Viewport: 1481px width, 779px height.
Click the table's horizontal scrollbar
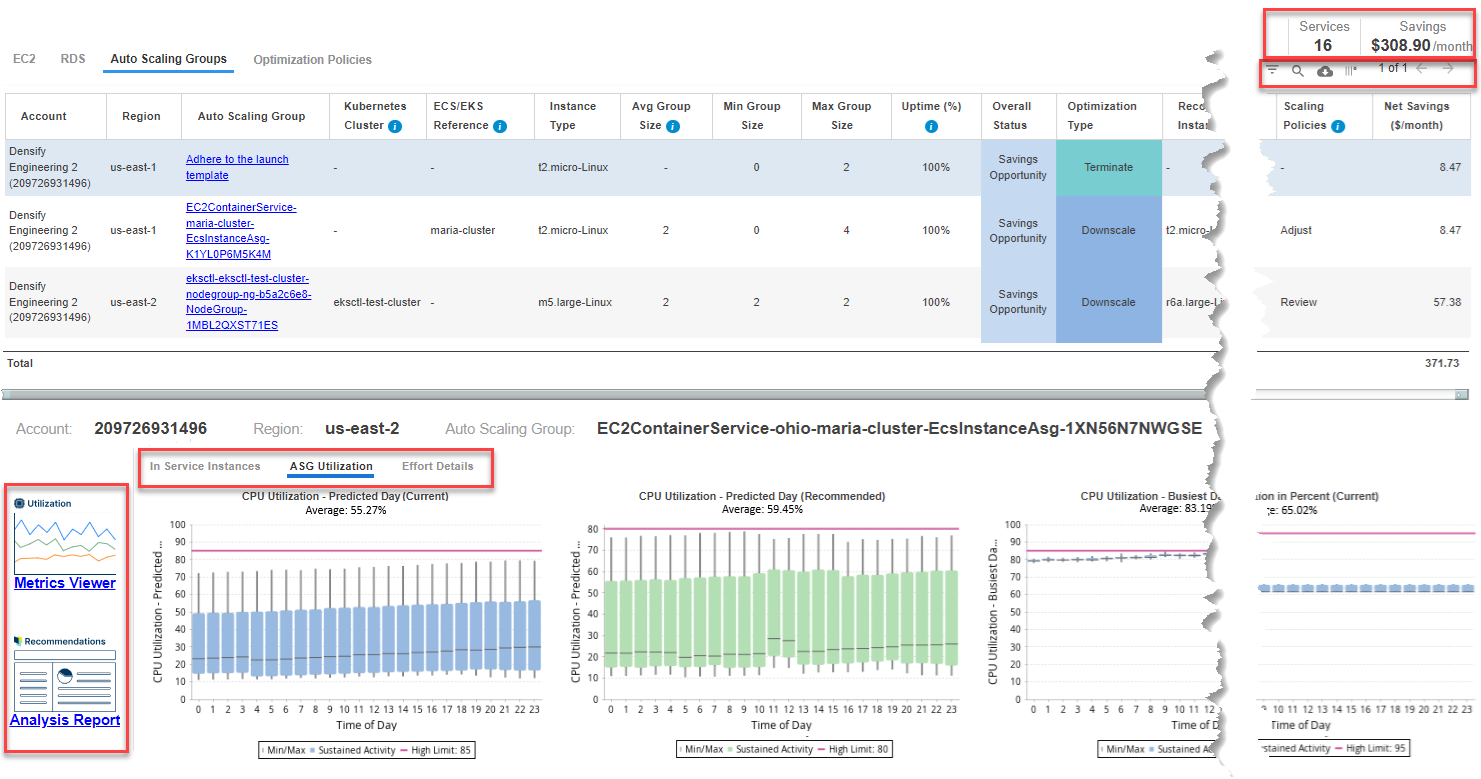600,395
